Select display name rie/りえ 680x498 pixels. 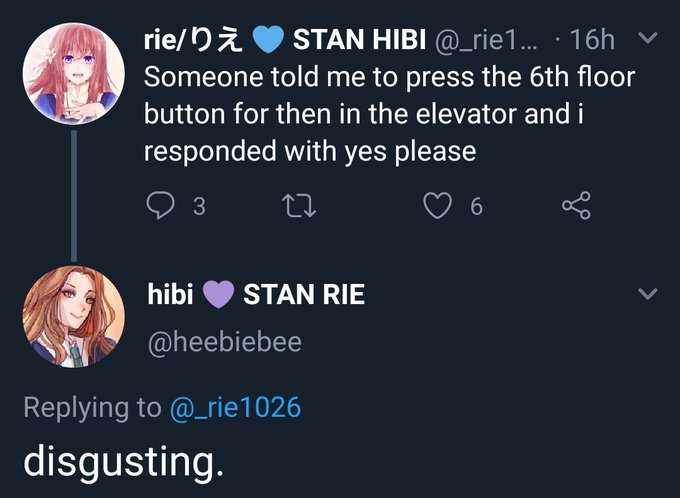(x=193, y=39)
